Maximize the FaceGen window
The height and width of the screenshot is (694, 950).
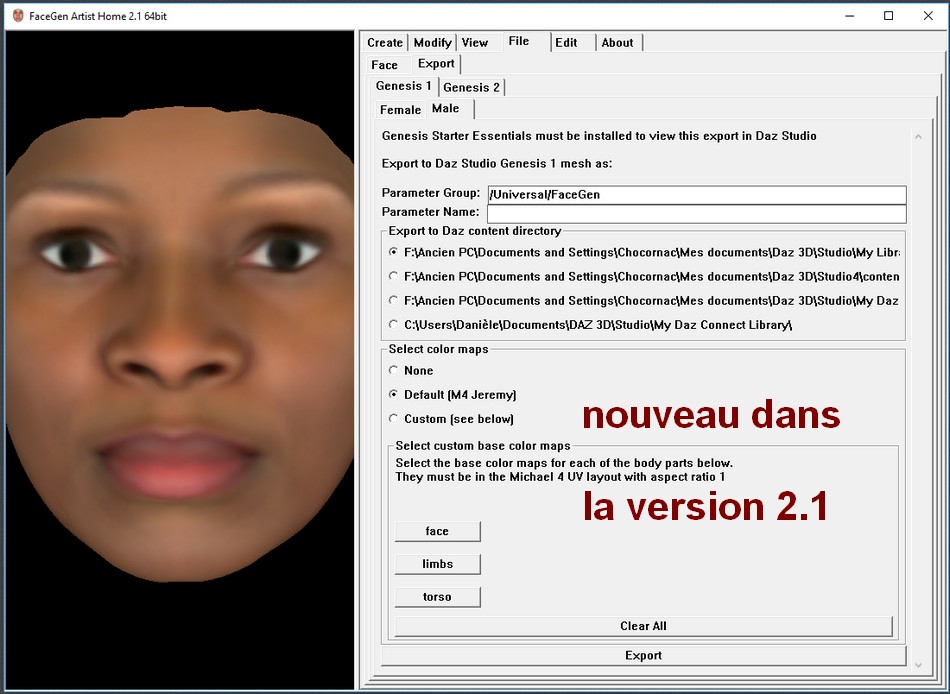coord(888,16)
